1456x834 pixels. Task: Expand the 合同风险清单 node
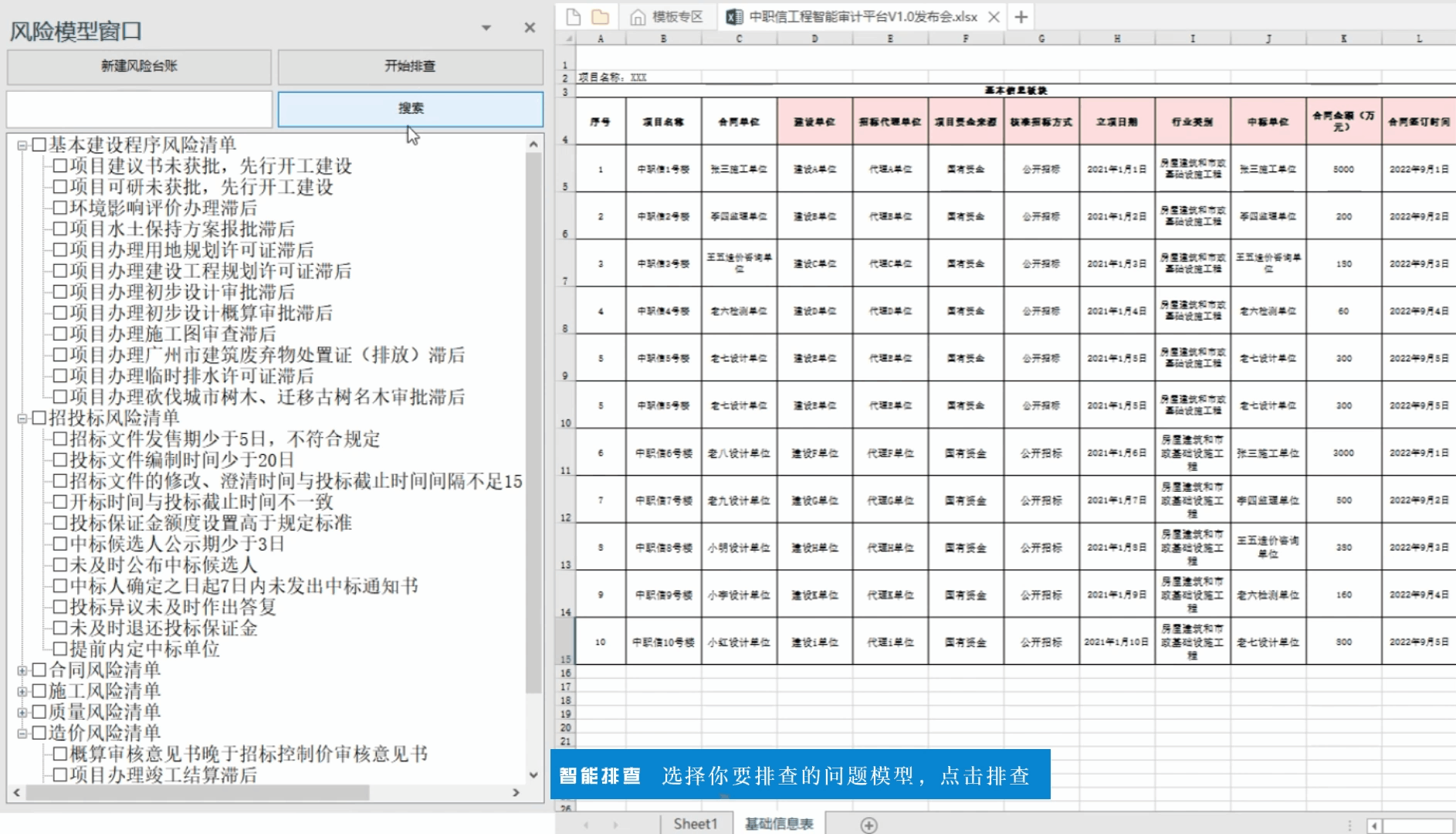[x=20, y=671]
